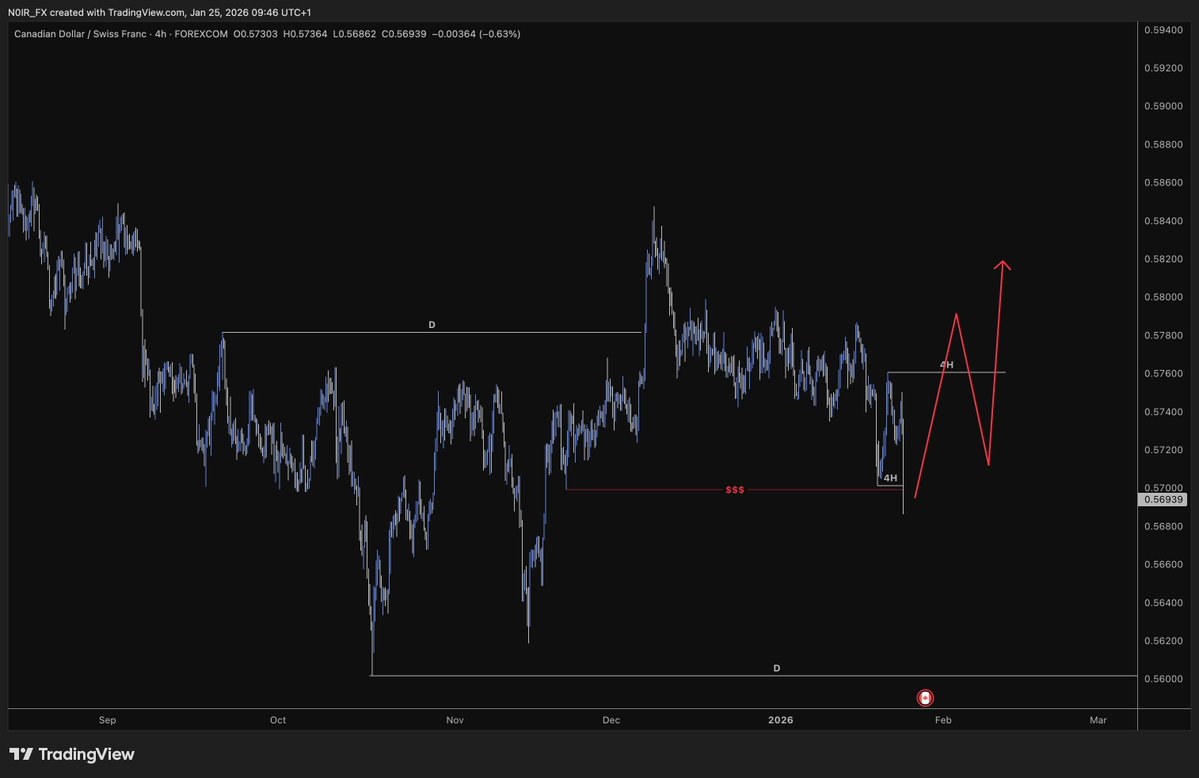This screenshot has height=778, width=1199.
Task: Click the N0IR_FX created with TradingView.com header
Action: click(x=159, y=12)
